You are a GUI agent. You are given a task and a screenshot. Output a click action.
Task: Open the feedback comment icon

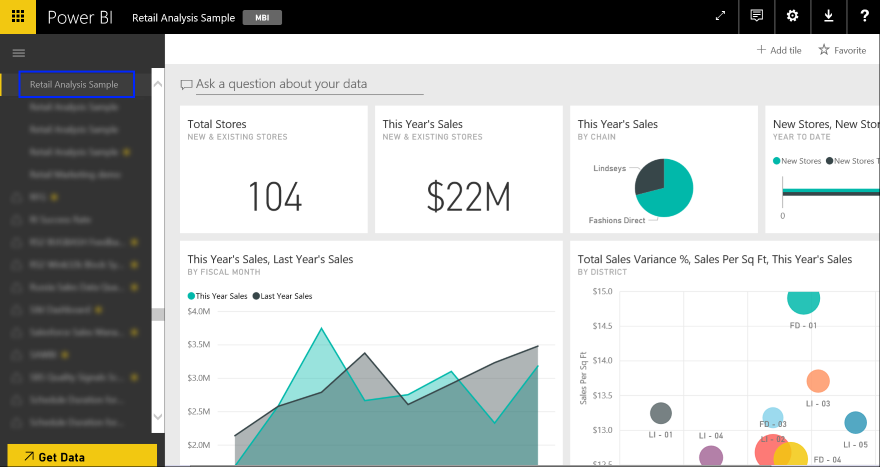pyautogui.click(x=756, y=16)
